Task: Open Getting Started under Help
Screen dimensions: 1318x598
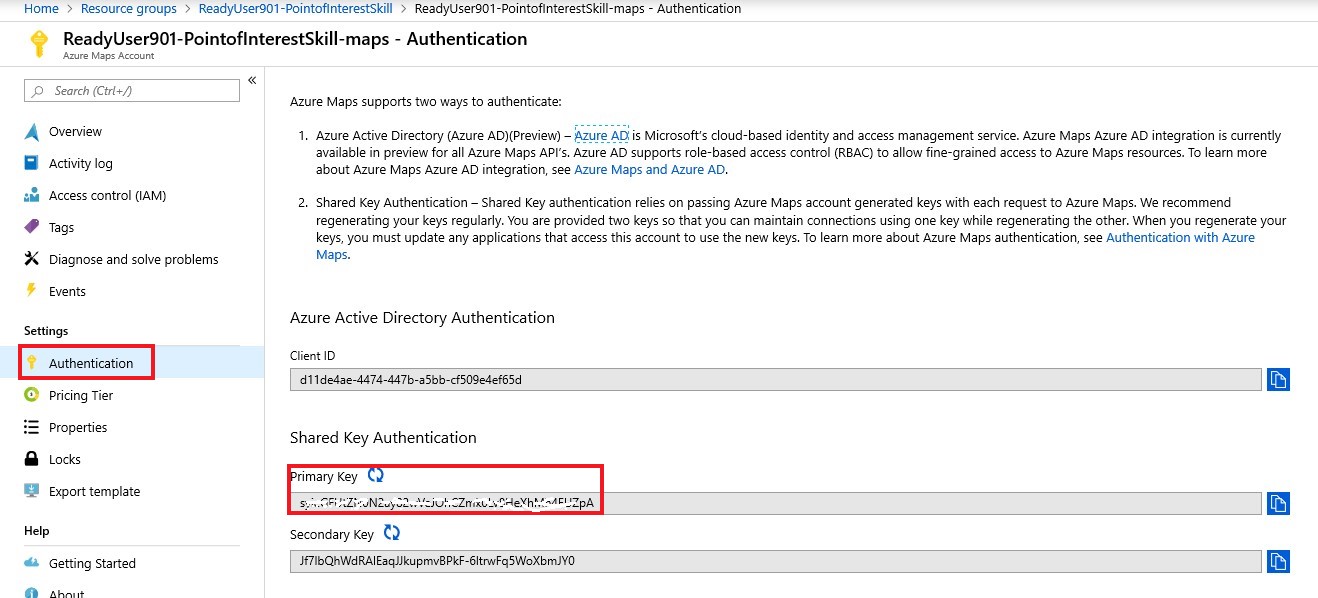Action: tap(92, 563)
